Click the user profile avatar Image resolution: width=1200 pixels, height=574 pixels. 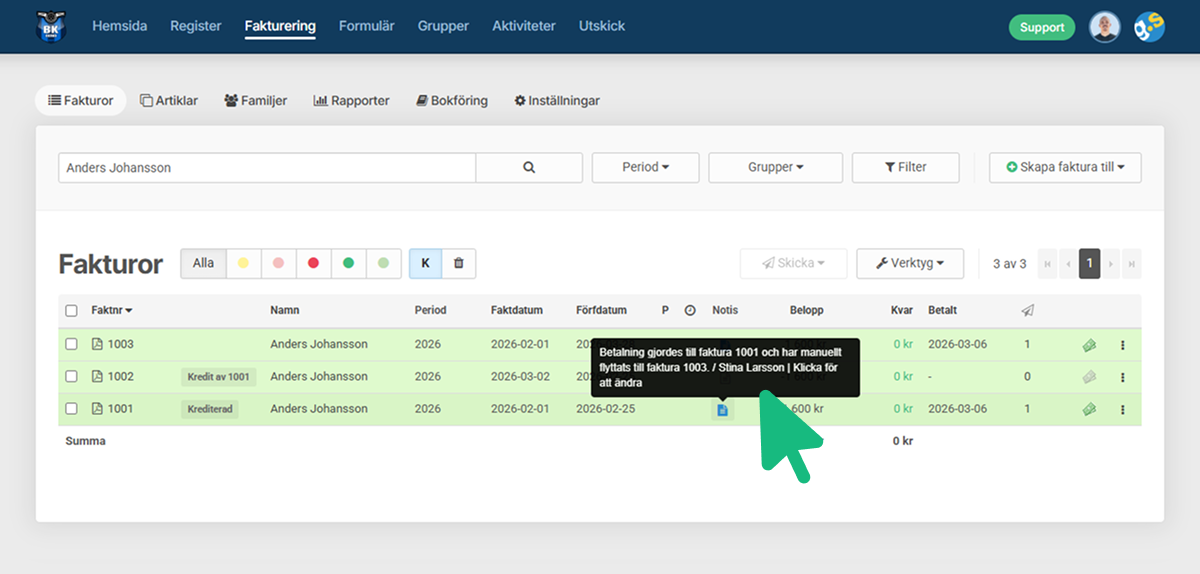pos(1104,27)
